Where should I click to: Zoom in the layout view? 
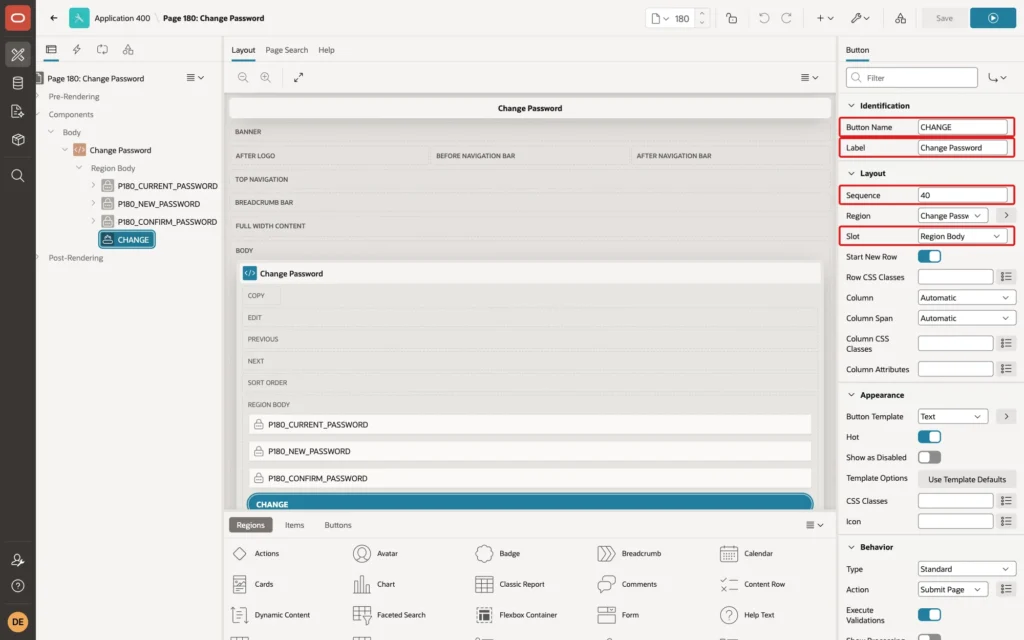point(266,77)
